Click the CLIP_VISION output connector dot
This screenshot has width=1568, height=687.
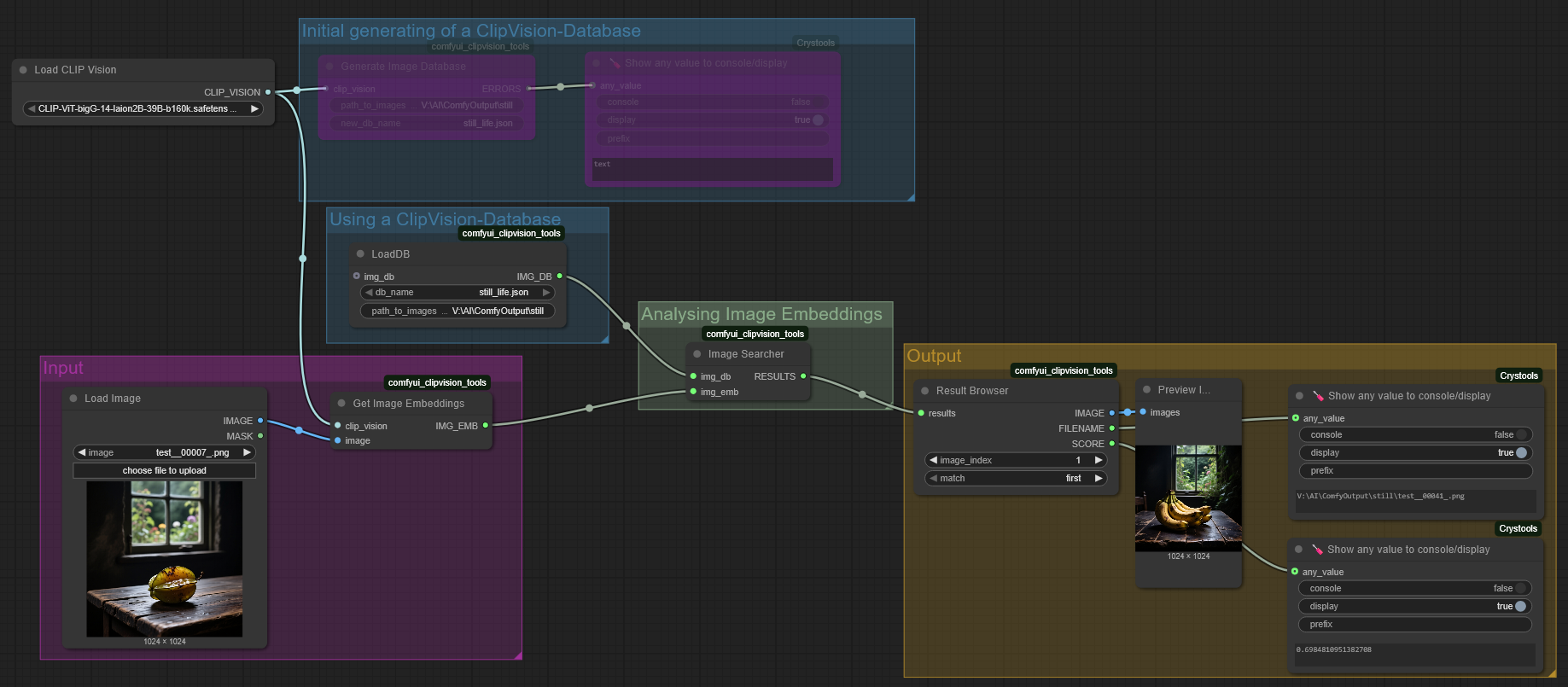[268, 92]
